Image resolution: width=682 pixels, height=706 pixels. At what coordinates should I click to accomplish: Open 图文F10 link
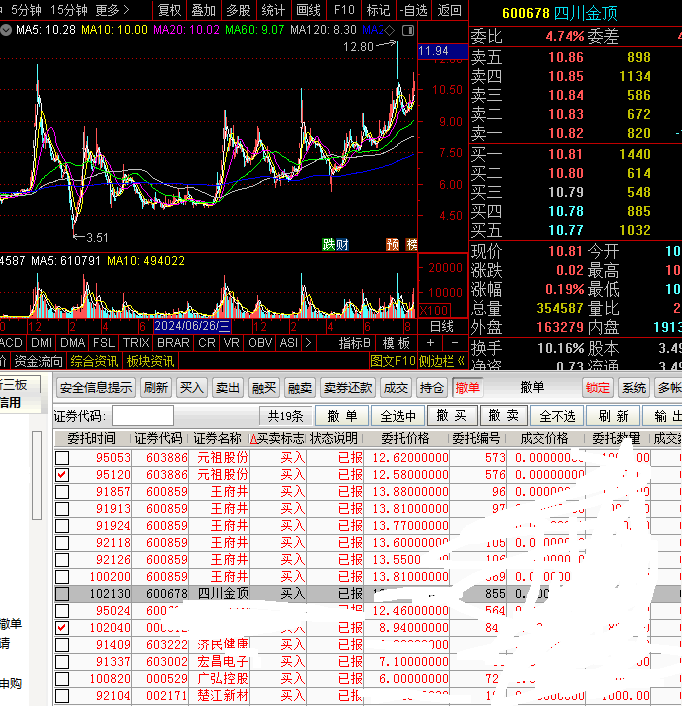coord(393,361)
